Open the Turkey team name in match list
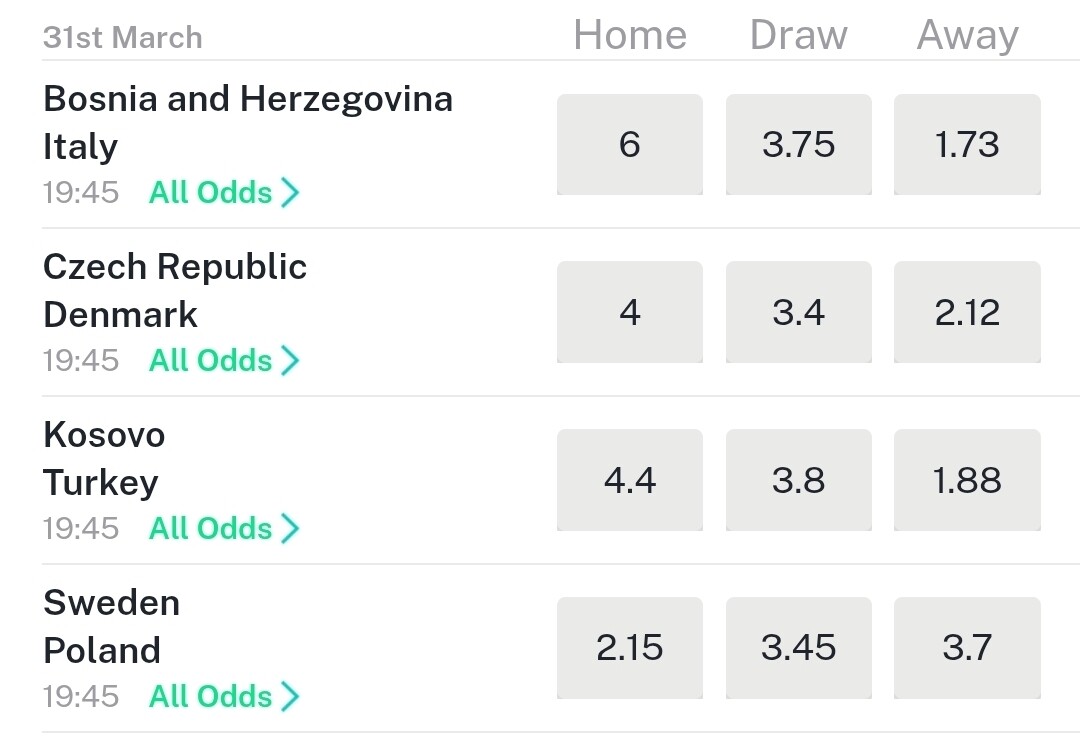Image resolution: width=1080 pixels, height=752 pixels. 100,483
